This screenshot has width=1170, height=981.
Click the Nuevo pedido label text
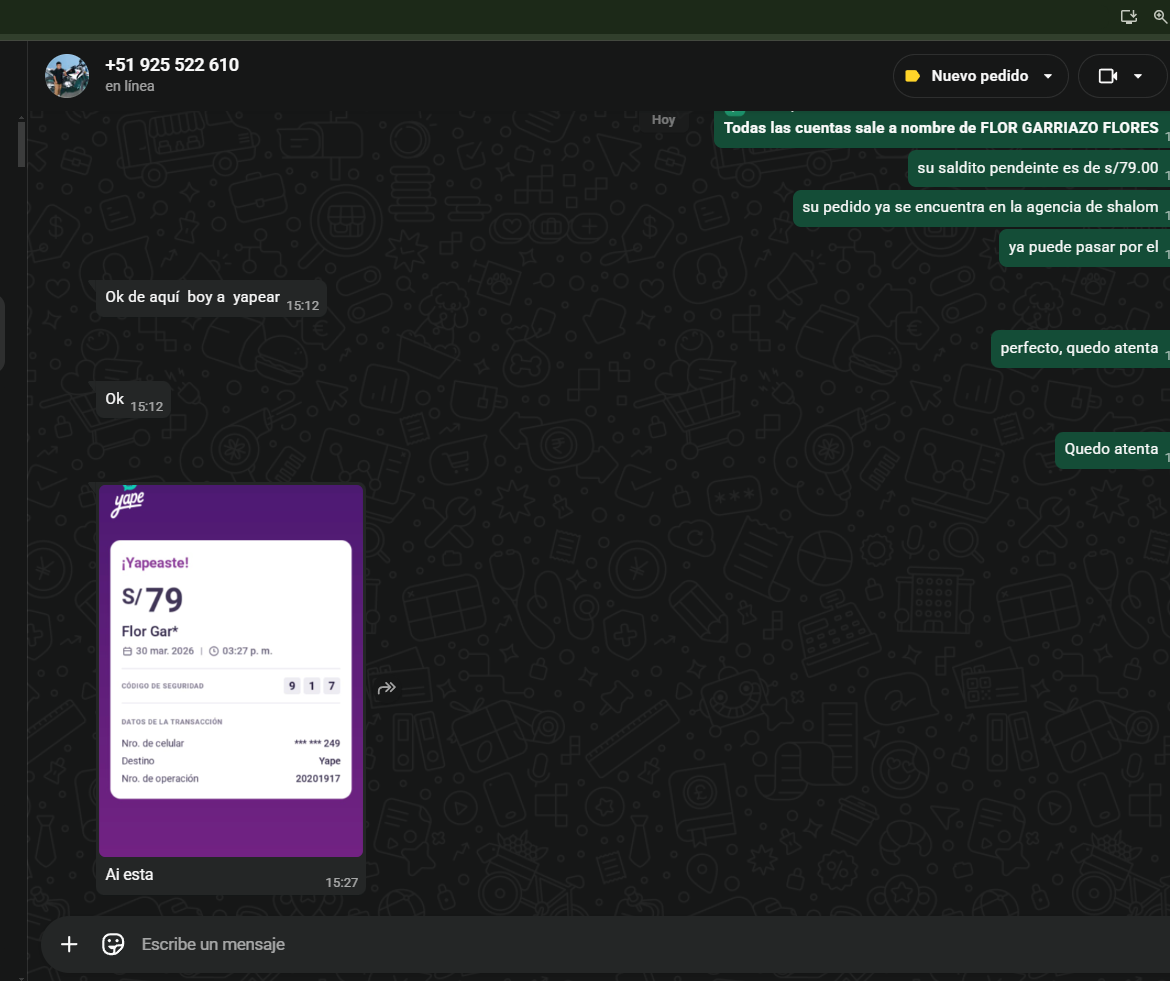click(x=979, y=76)
